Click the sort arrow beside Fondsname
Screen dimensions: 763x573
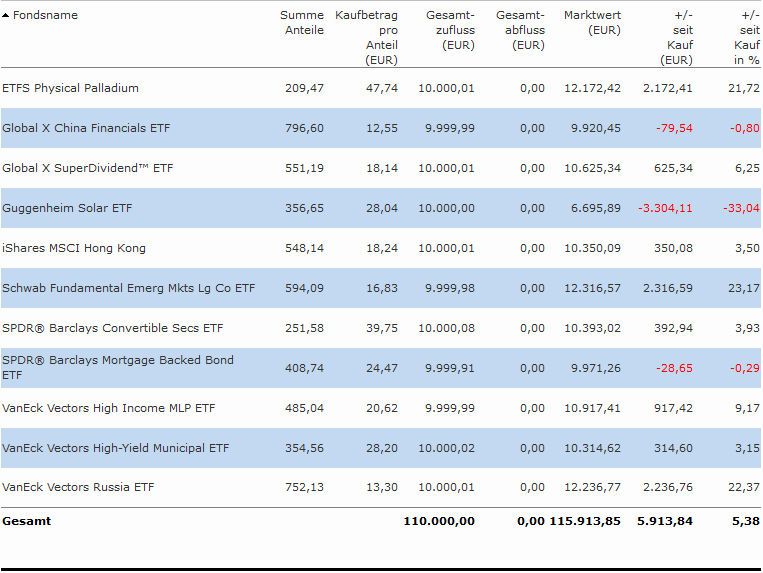[x=5, y=16]
